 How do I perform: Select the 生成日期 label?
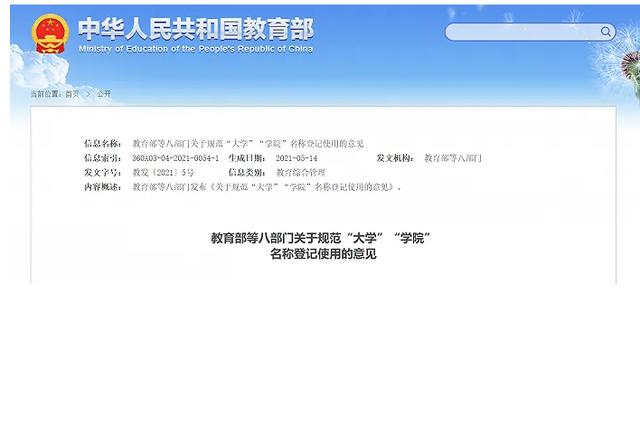[x=247, y=158]
